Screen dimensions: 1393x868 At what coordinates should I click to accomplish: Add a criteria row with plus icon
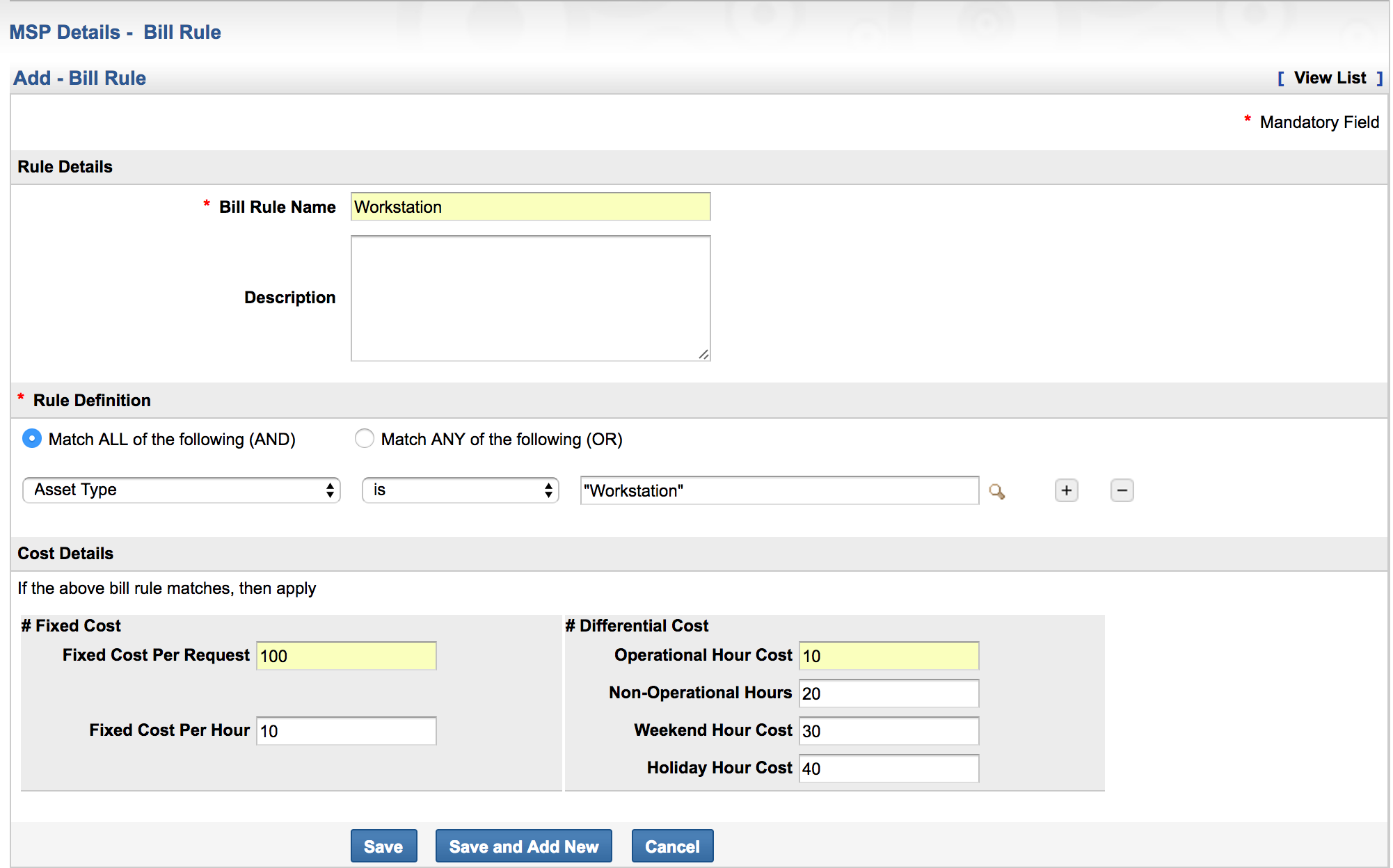[1066, 490]
